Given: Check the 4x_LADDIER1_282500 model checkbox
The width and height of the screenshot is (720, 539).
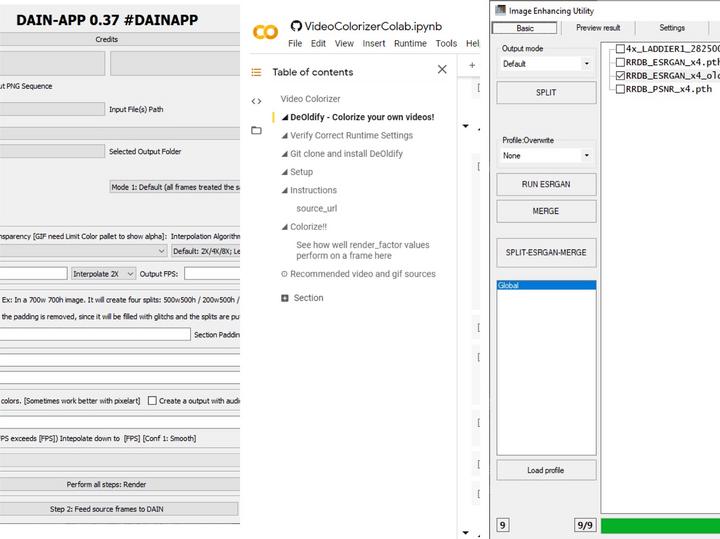Looking at the screenshot, I should click(x=620, y=49).
